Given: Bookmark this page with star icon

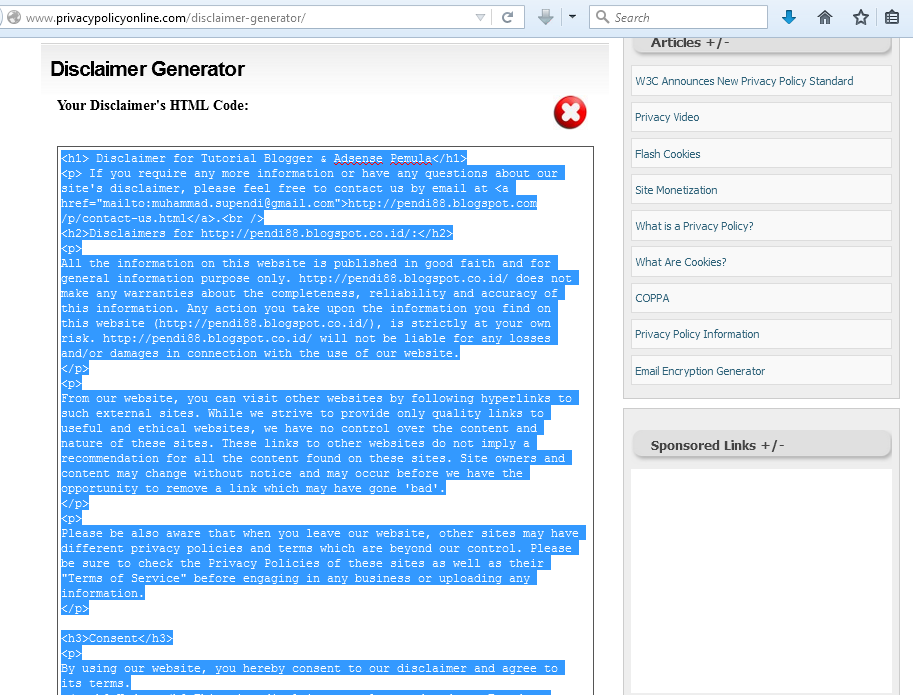Looking at the screenshot, I should [861, 17].
